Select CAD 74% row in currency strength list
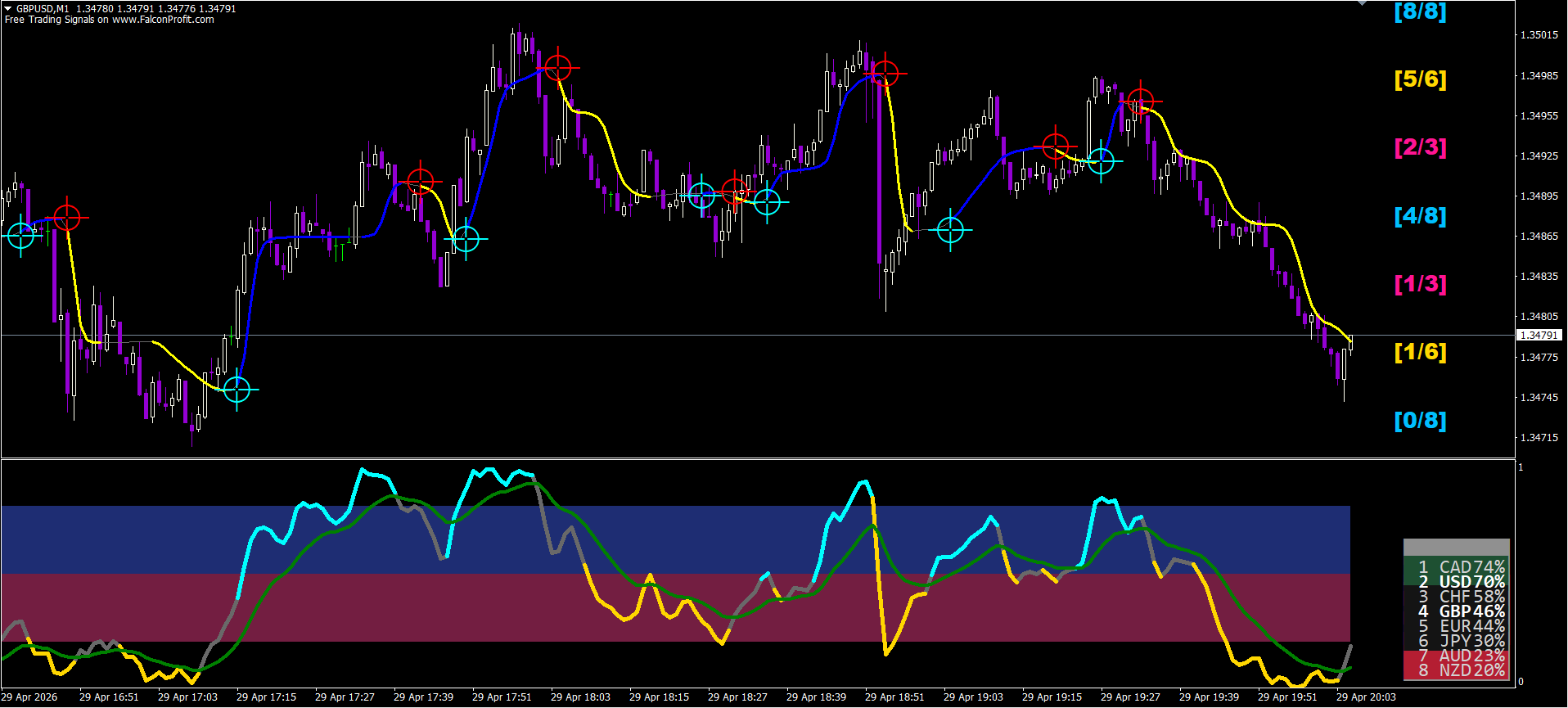 tap(1457, 566)
